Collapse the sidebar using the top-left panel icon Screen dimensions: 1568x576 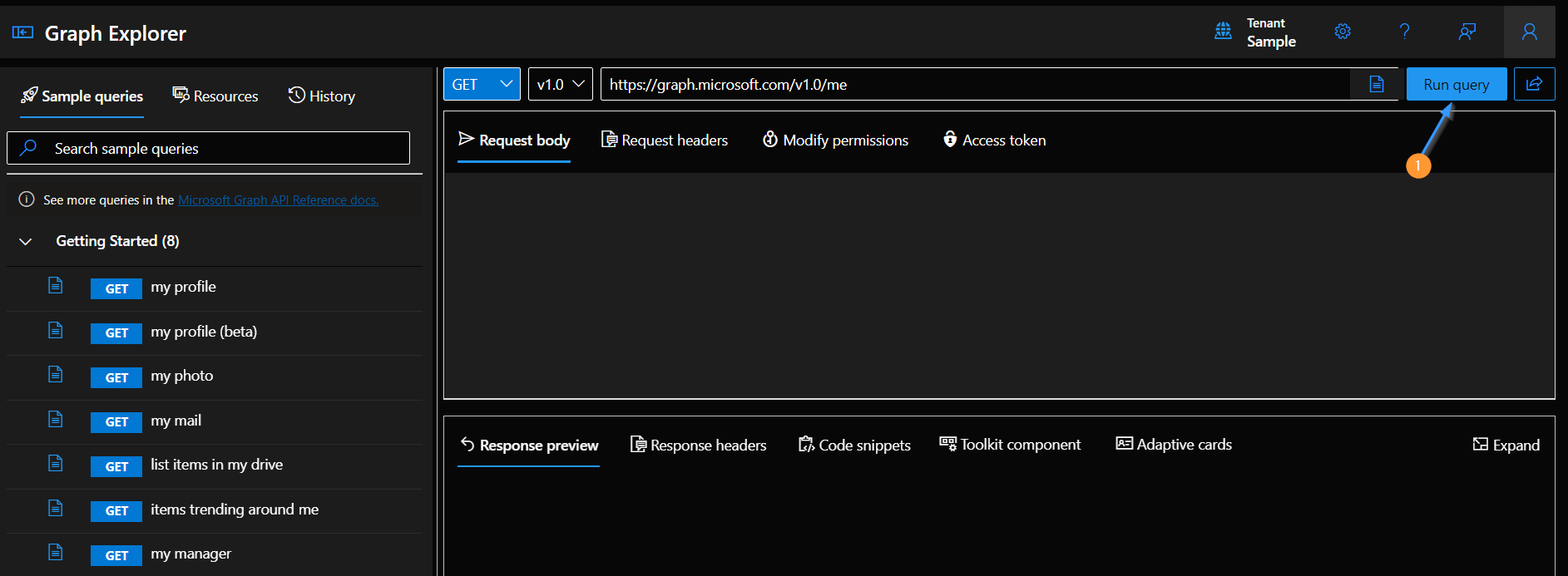tap(22, 32)
